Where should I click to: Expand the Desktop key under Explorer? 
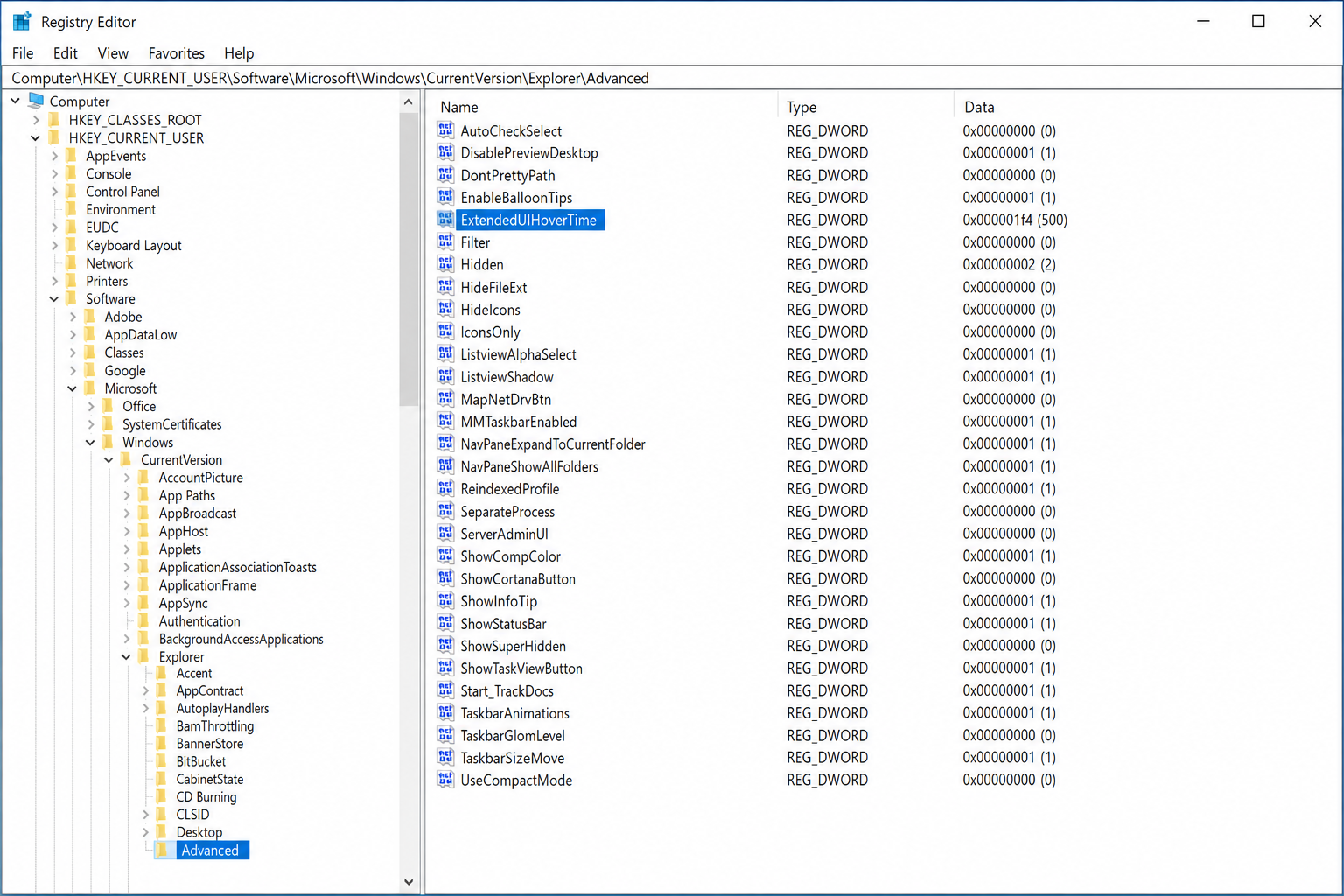146,832
